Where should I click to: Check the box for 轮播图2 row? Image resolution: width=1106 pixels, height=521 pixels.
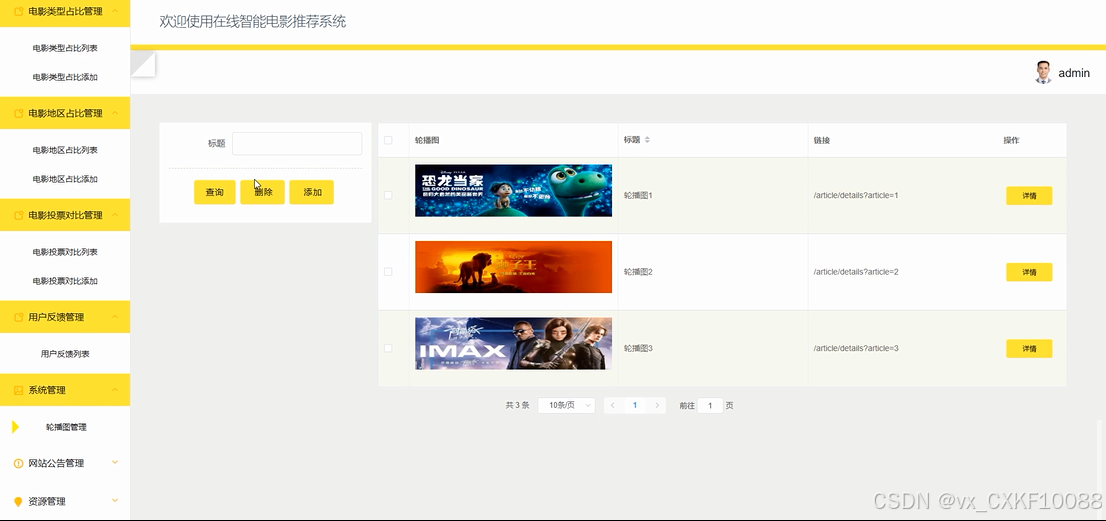(388, 271)
